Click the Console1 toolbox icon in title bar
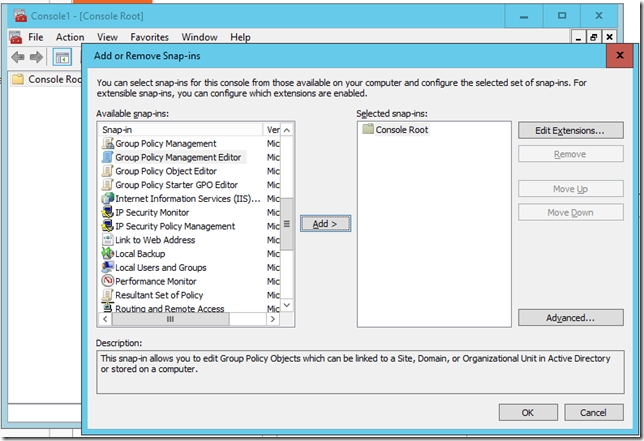 click(x=21, y=16)
